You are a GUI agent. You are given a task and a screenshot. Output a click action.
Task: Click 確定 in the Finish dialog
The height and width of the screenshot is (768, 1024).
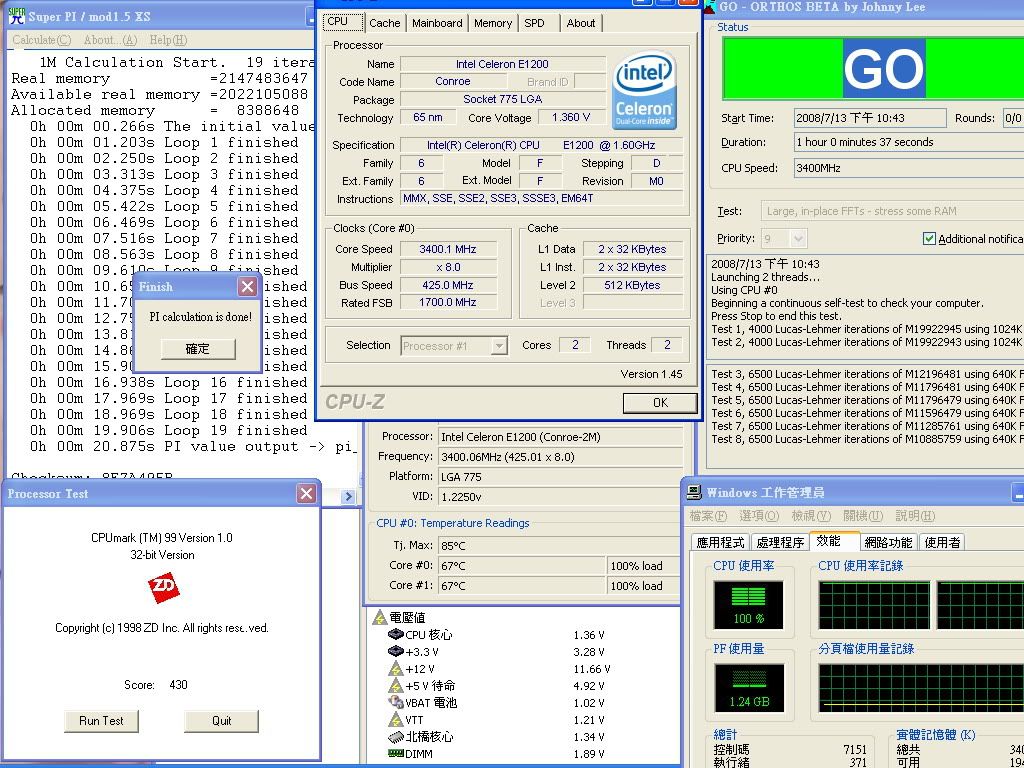click(x=198, y=349)
